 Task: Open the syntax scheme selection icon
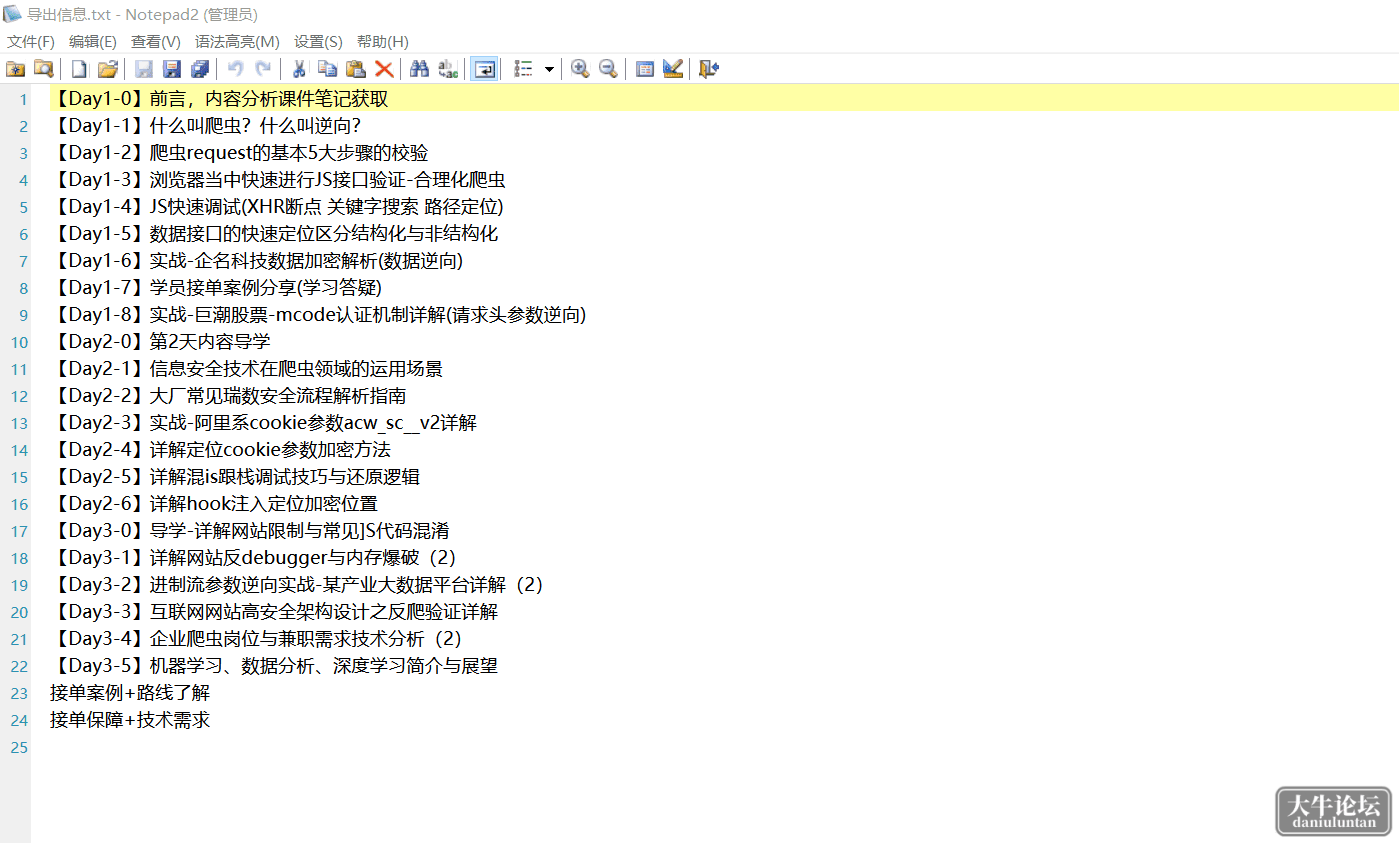click(x=645, y=69)
